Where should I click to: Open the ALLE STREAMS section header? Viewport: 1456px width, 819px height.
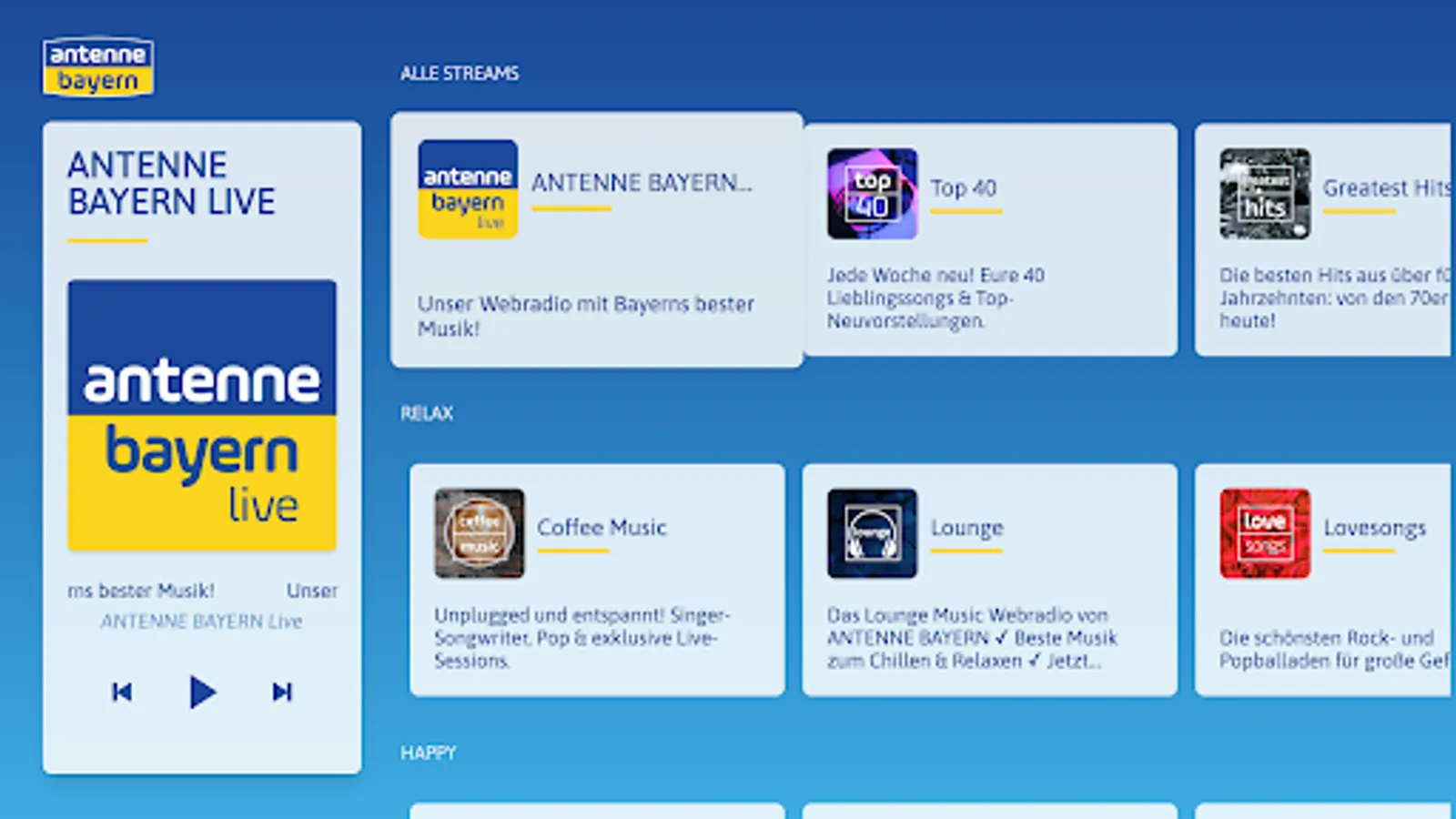click(459, 74)
